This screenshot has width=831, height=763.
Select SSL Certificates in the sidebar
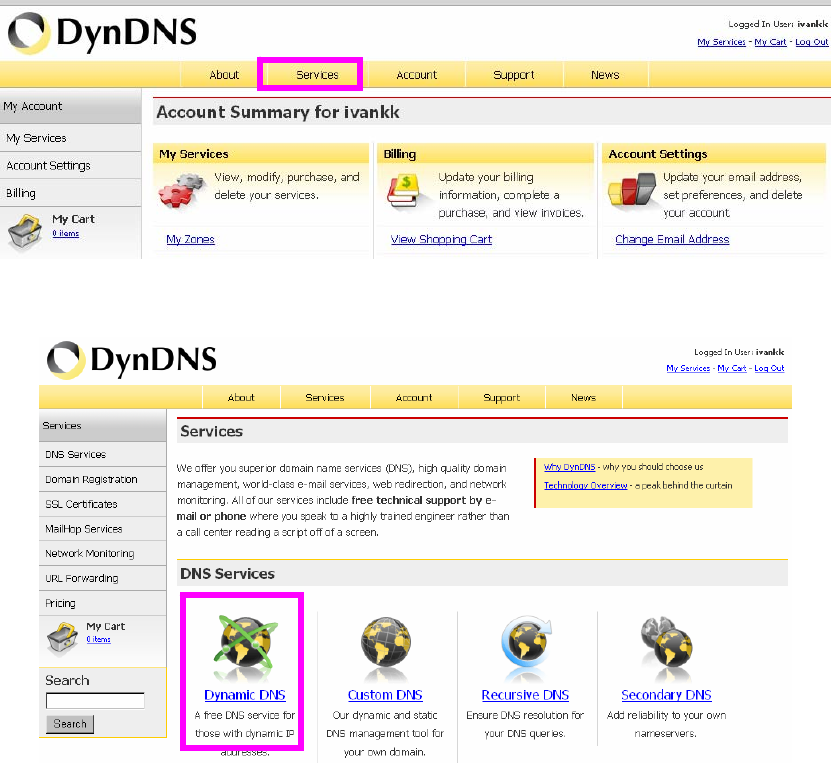[x=102, y=504]
